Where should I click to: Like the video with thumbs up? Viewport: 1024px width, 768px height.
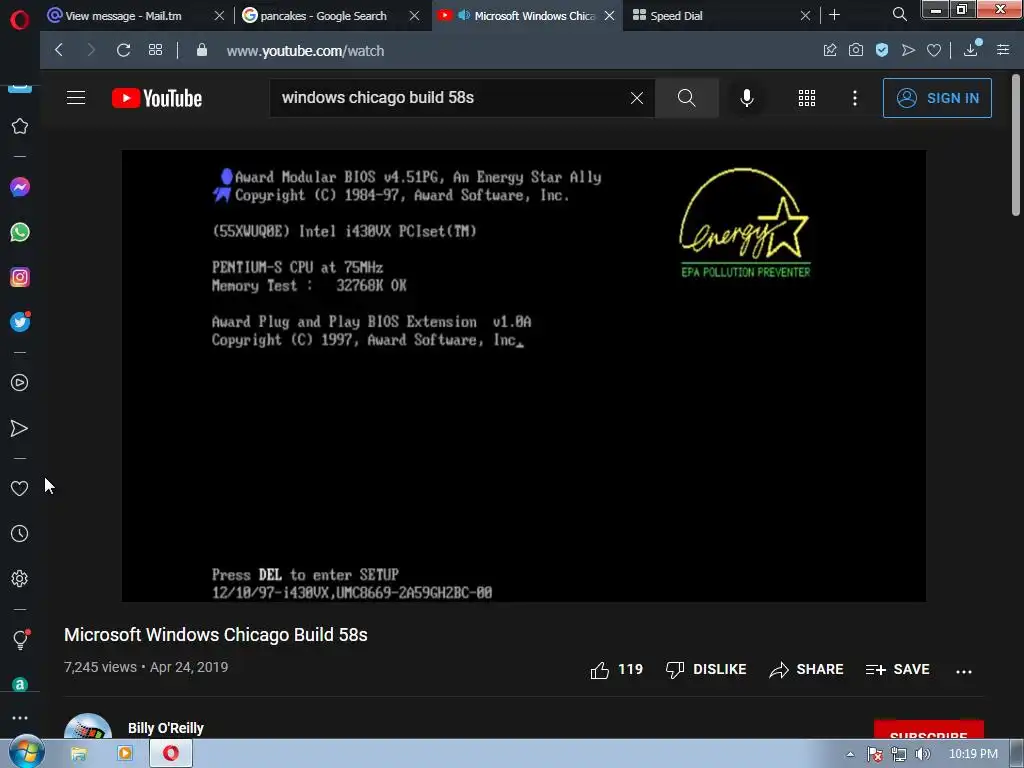coord(616,669)
